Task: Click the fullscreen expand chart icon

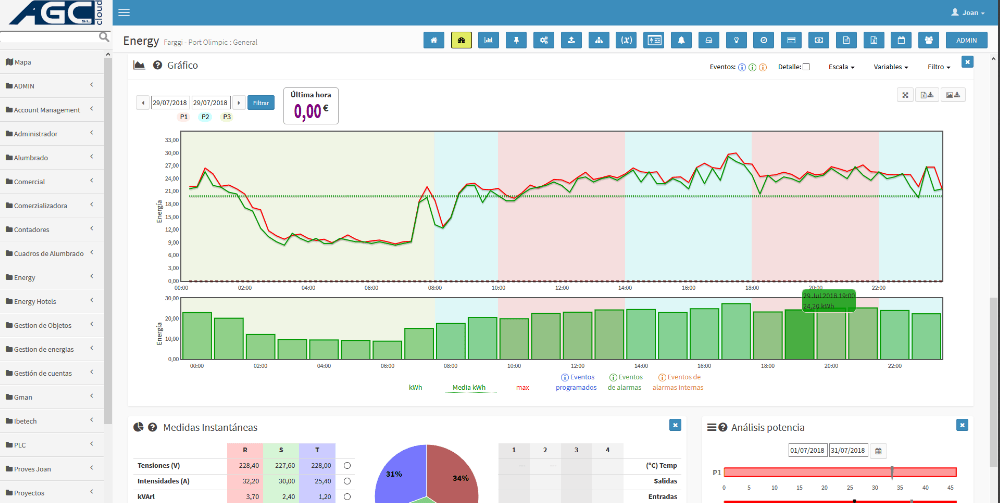Action: 904,95
